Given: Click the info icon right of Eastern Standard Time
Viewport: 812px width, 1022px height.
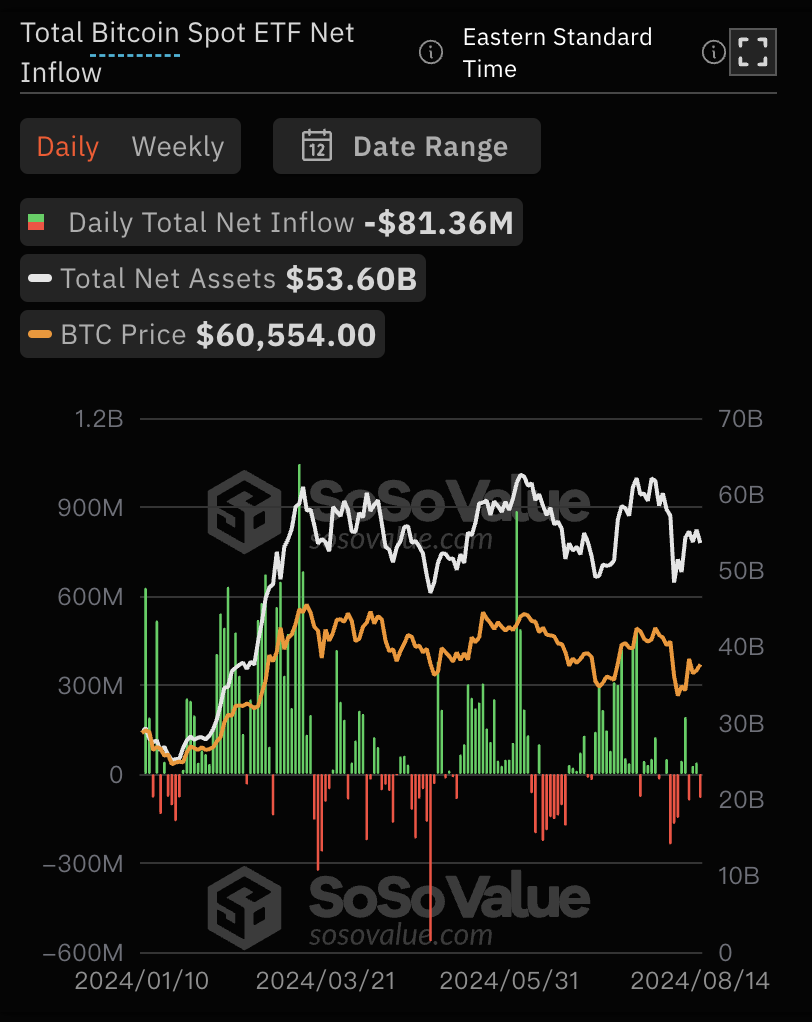Looking at the screenshot, I should (x=713, y=52).
